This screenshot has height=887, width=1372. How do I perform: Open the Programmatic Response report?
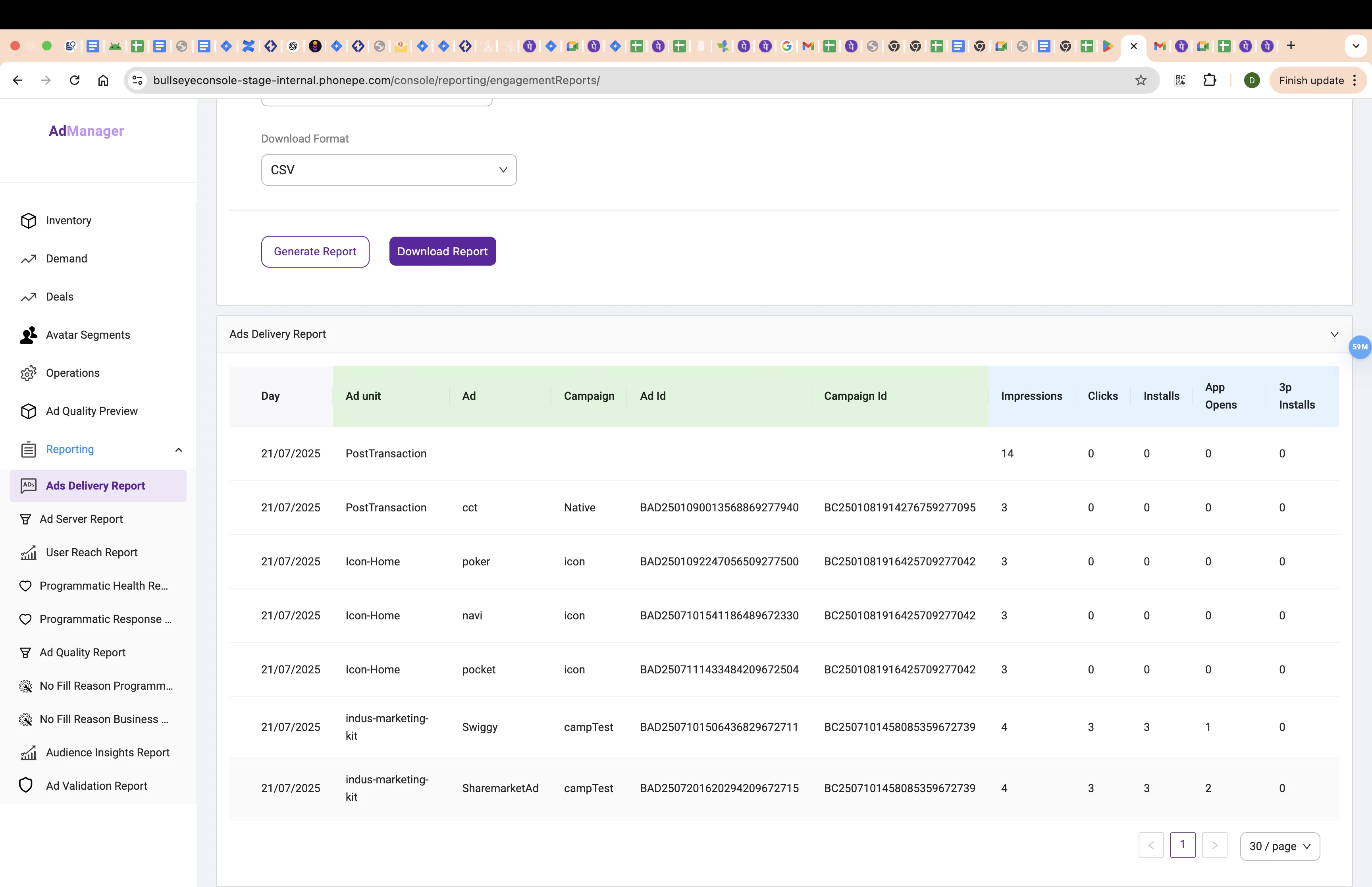[x=105, y=619]
